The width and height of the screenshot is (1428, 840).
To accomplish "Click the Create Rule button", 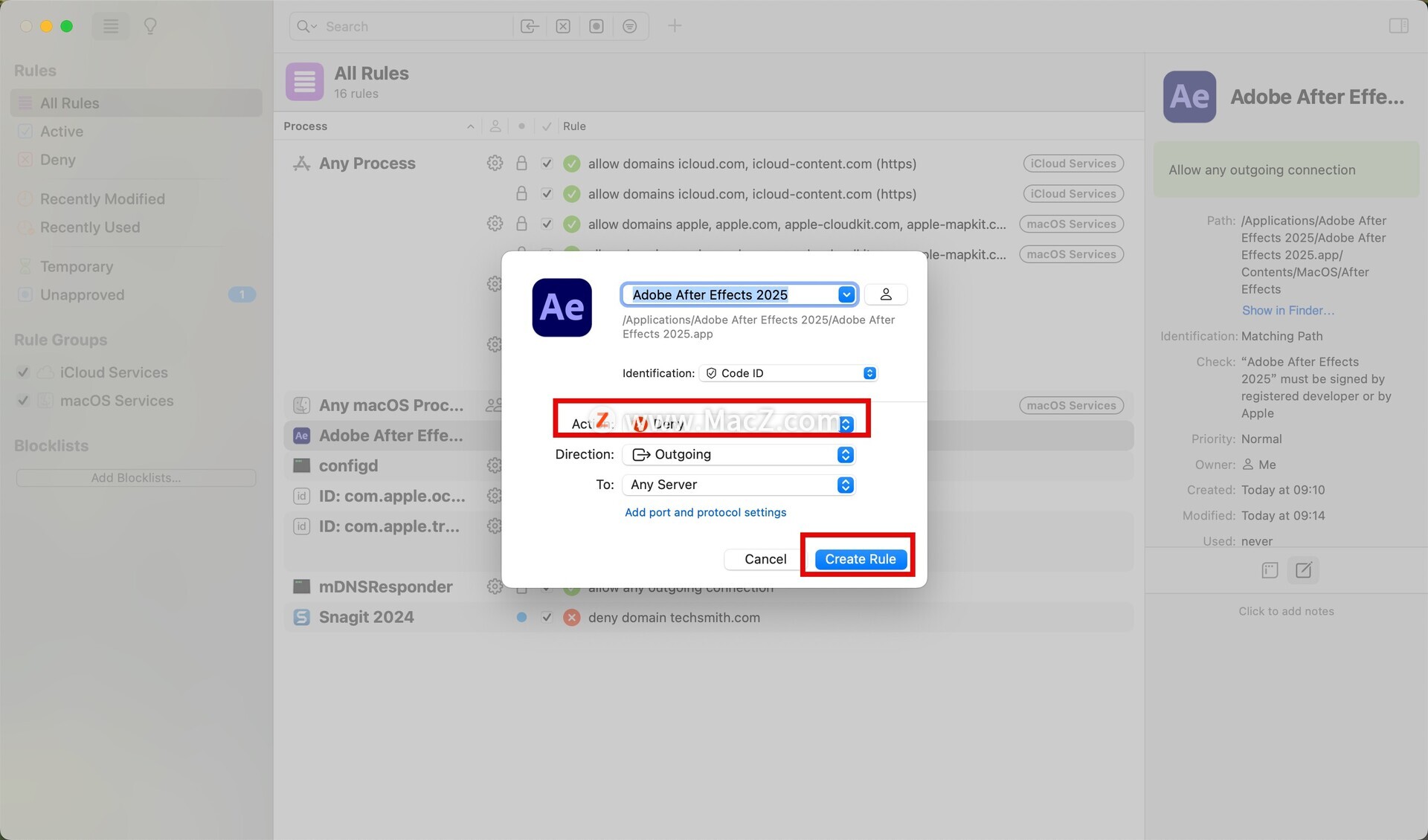I will coord(861,559).
